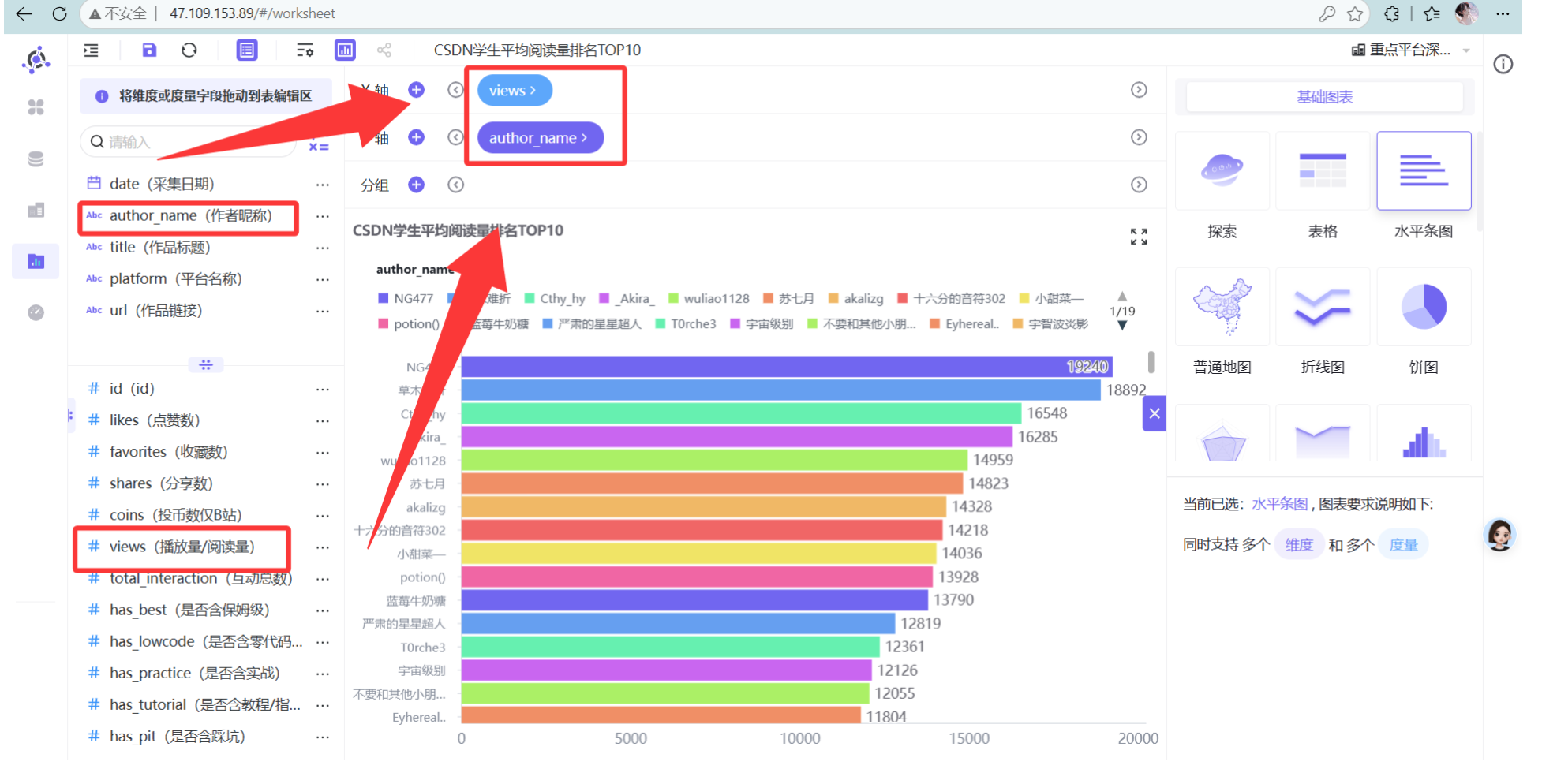Click the collapse arrow for views axis row

click(x=455, y=90)
